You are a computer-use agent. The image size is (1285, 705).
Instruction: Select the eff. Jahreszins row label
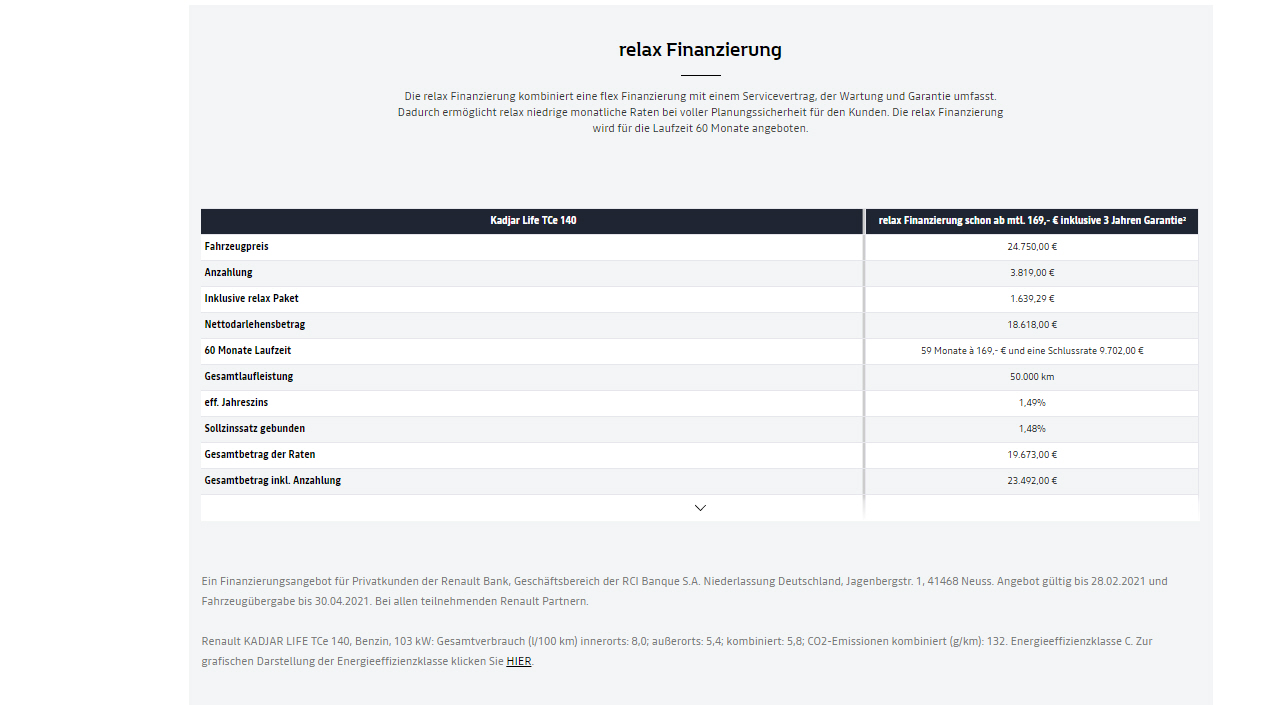(x=237, y=403)
